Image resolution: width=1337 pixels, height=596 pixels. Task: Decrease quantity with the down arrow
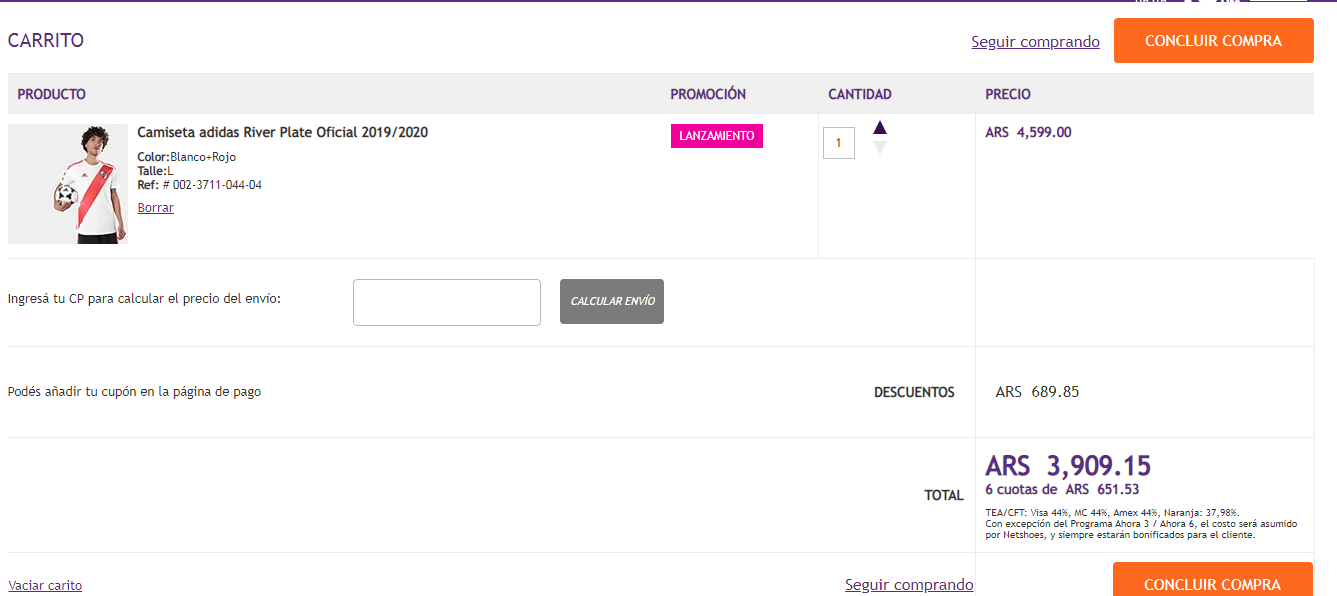880,148
